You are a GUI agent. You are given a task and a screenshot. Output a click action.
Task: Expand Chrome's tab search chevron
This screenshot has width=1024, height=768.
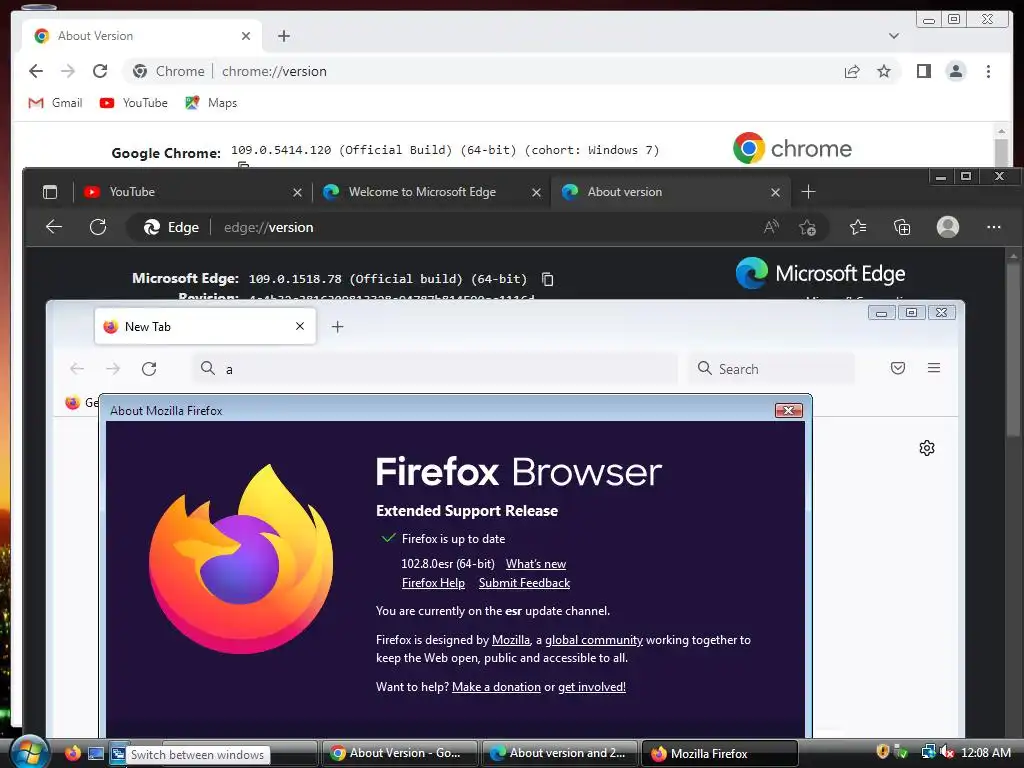click(x=893, y=36)
